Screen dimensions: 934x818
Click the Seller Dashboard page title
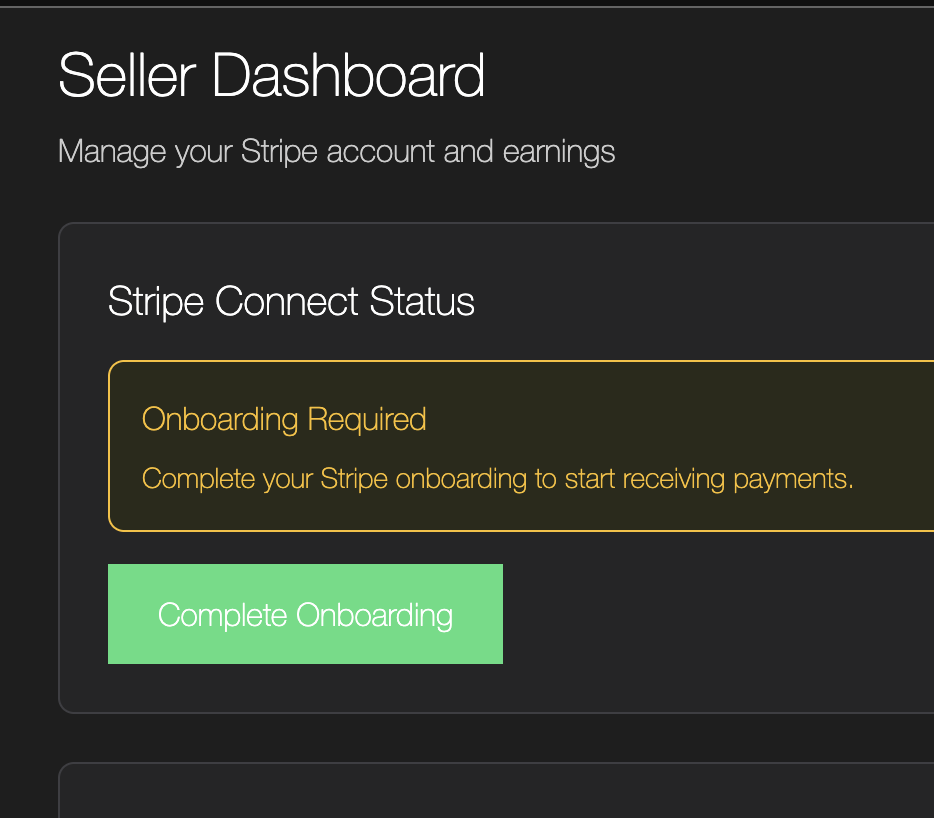273,75
